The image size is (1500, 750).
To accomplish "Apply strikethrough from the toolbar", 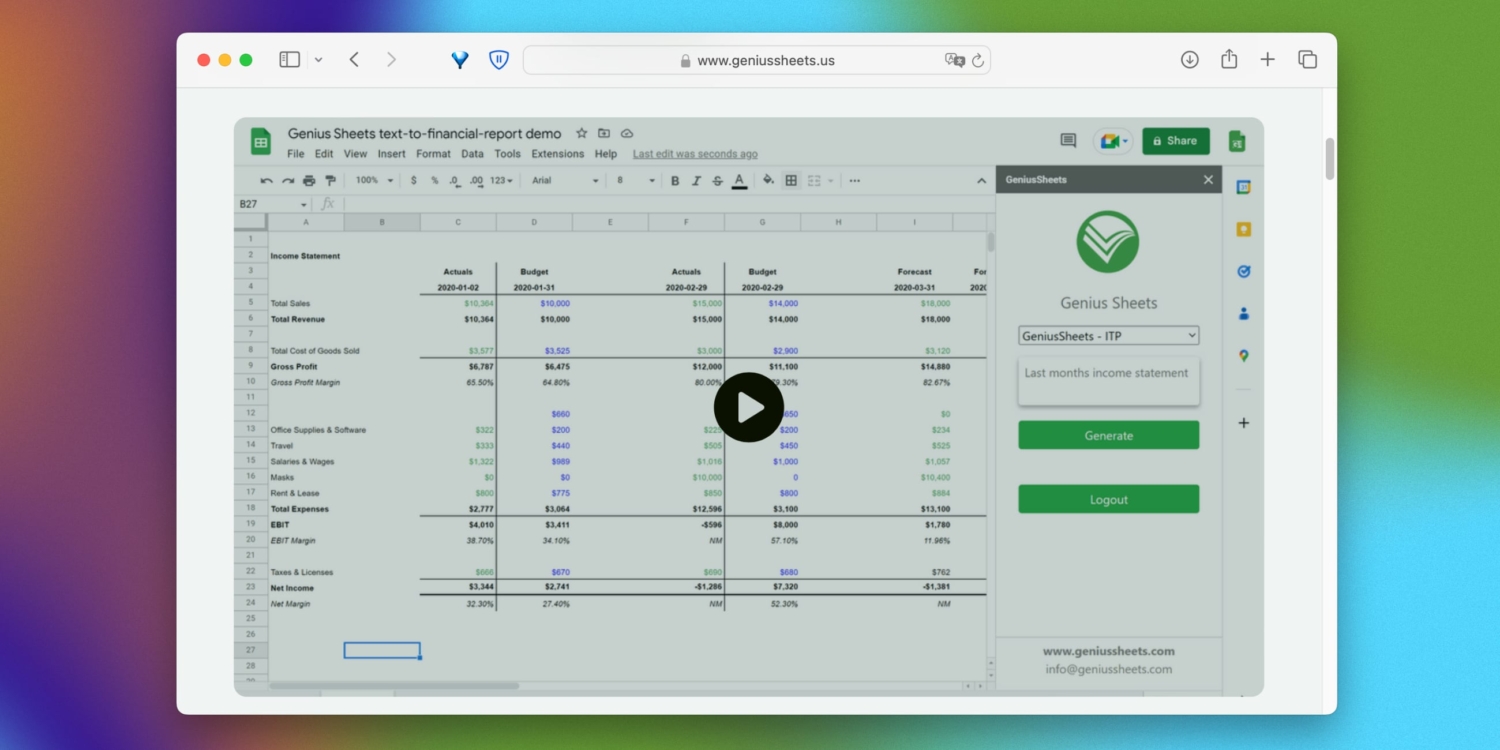I will 717,181.
